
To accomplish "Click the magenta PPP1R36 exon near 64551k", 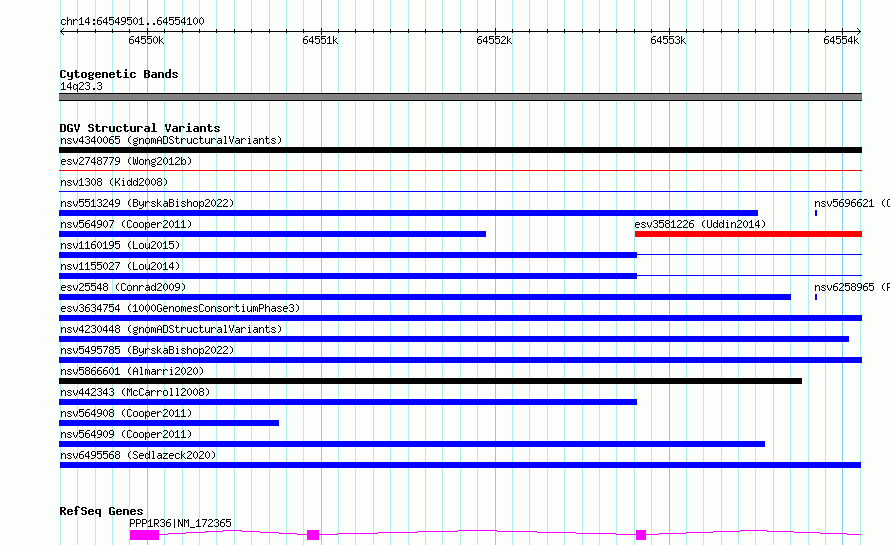I will pyautogui.click(x=313, y=535).
